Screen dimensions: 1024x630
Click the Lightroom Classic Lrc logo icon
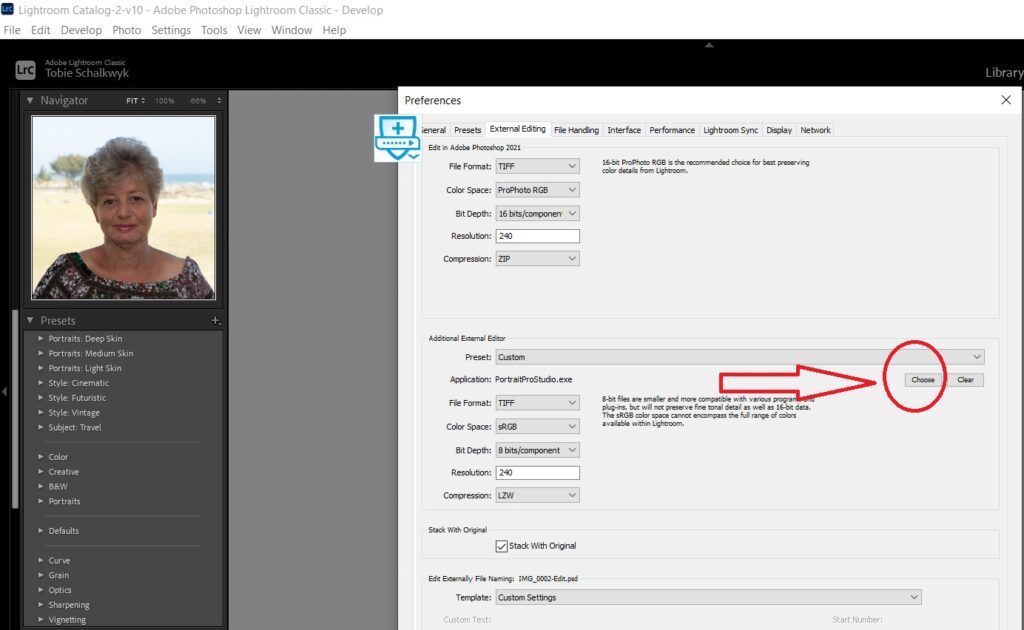click(x=25, y=69)
